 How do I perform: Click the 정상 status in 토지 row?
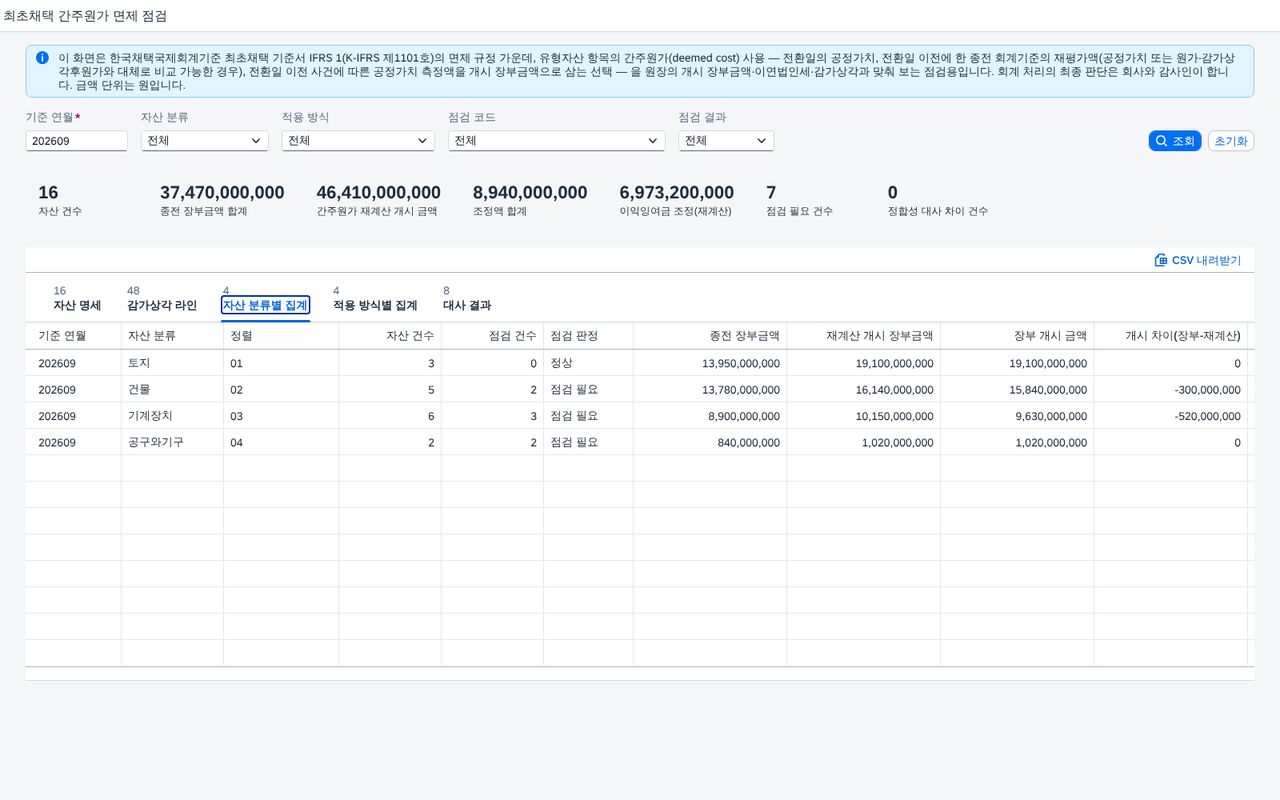tap(561, 363)
